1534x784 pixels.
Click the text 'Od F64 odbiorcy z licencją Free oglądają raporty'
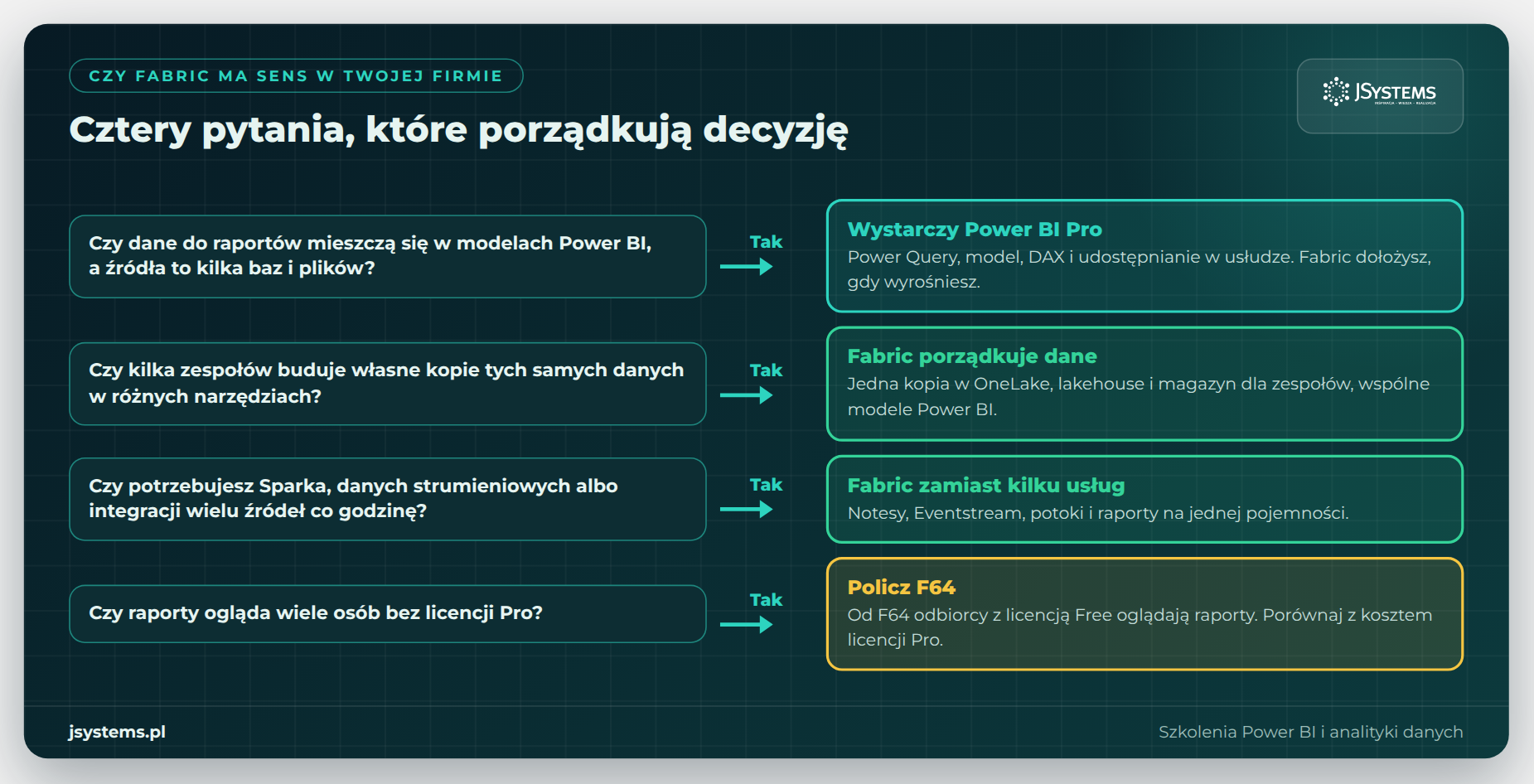click(x=1052, y=615)
